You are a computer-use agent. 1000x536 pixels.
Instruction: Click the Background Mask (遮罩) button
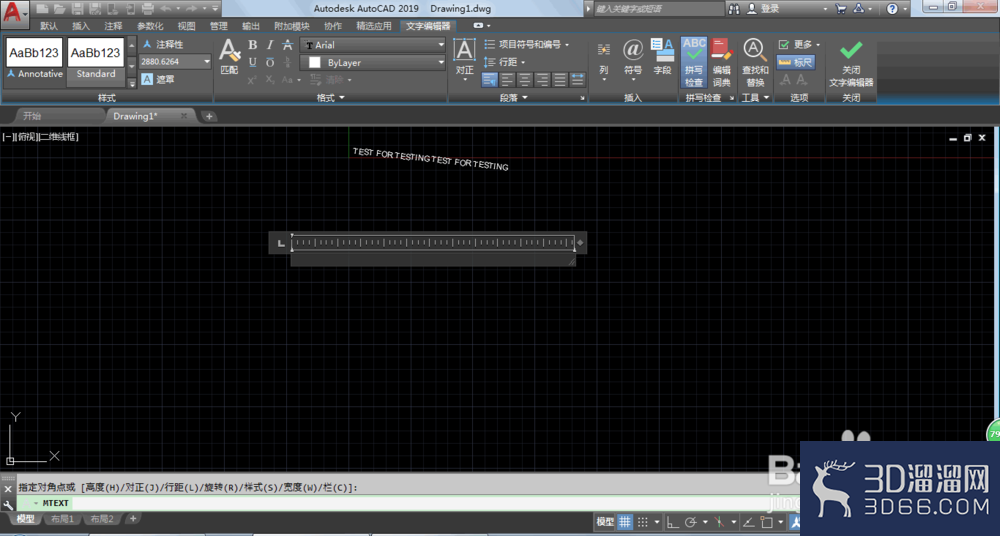(x=158, y=80)
